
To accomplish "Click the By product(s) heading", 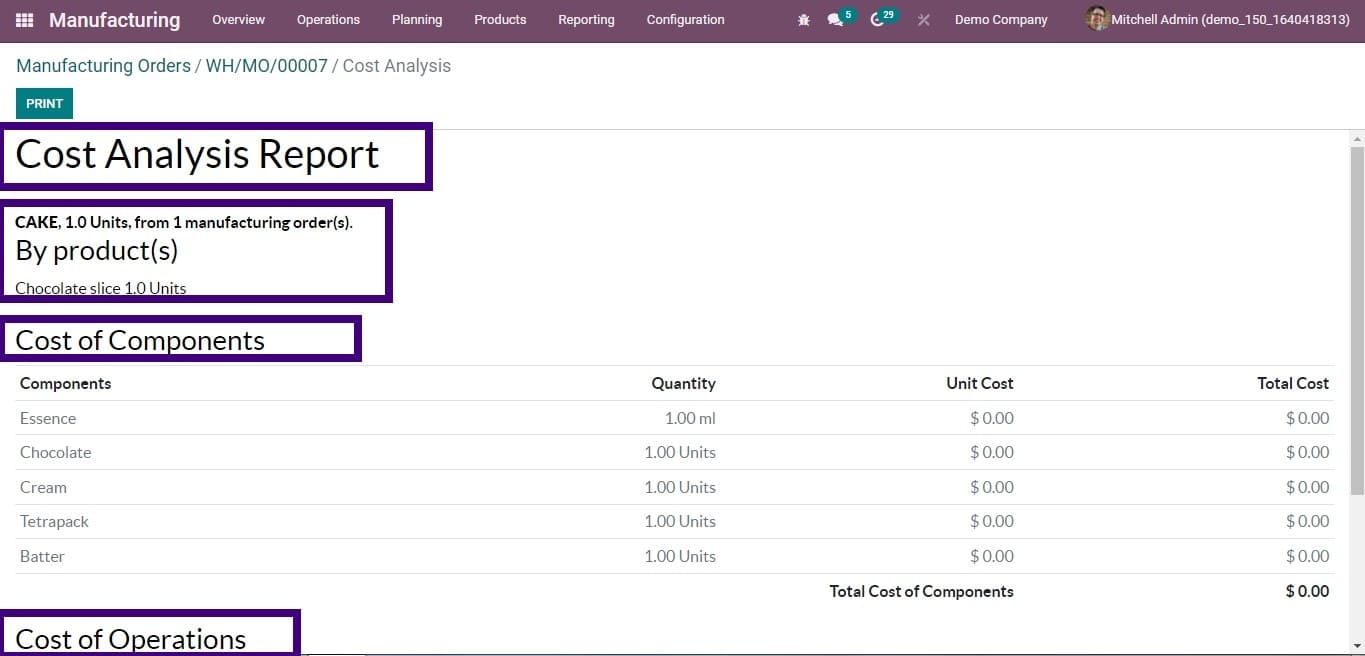I will pos(97,250).
